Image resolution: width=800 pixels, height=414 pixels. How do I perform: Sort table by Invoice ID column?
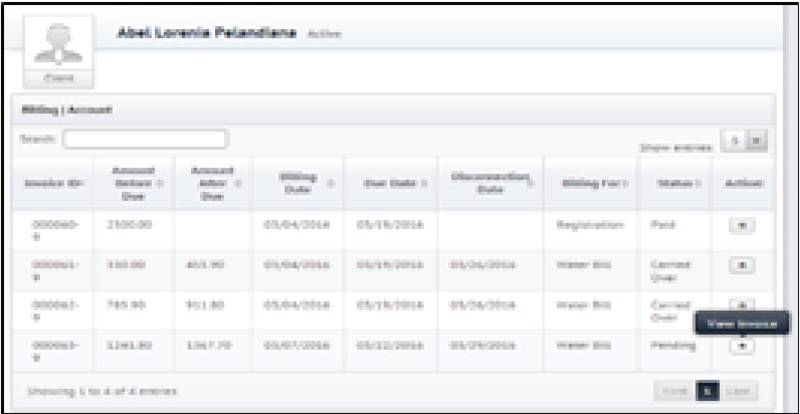51,184
